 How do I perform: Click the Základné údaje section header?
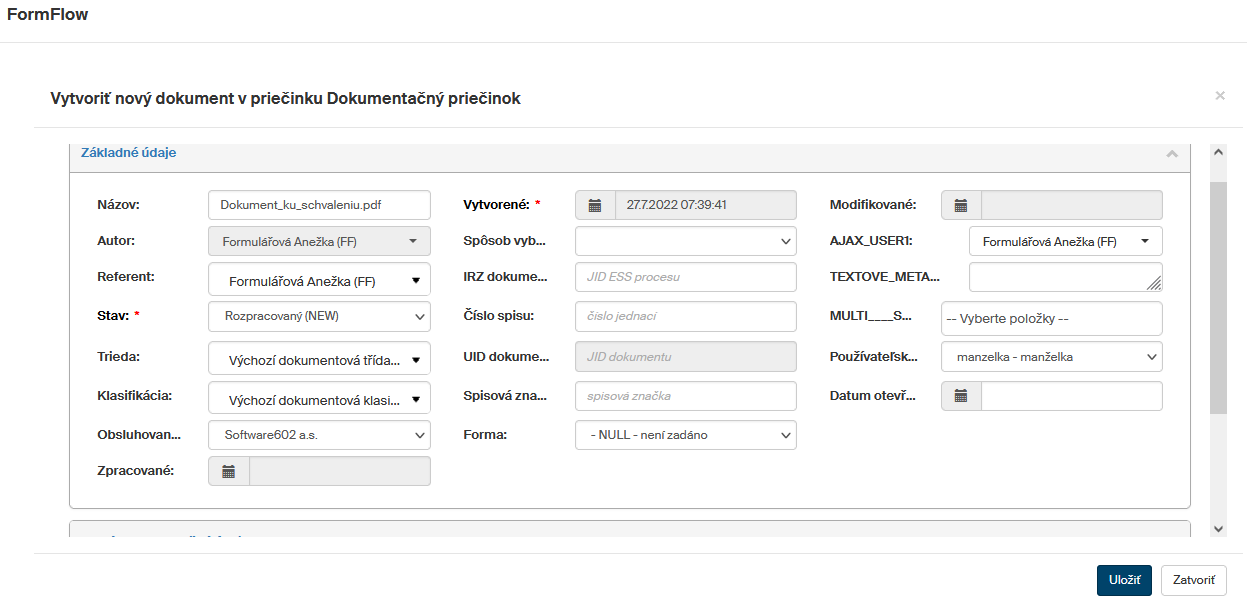(x=129, y=153)
